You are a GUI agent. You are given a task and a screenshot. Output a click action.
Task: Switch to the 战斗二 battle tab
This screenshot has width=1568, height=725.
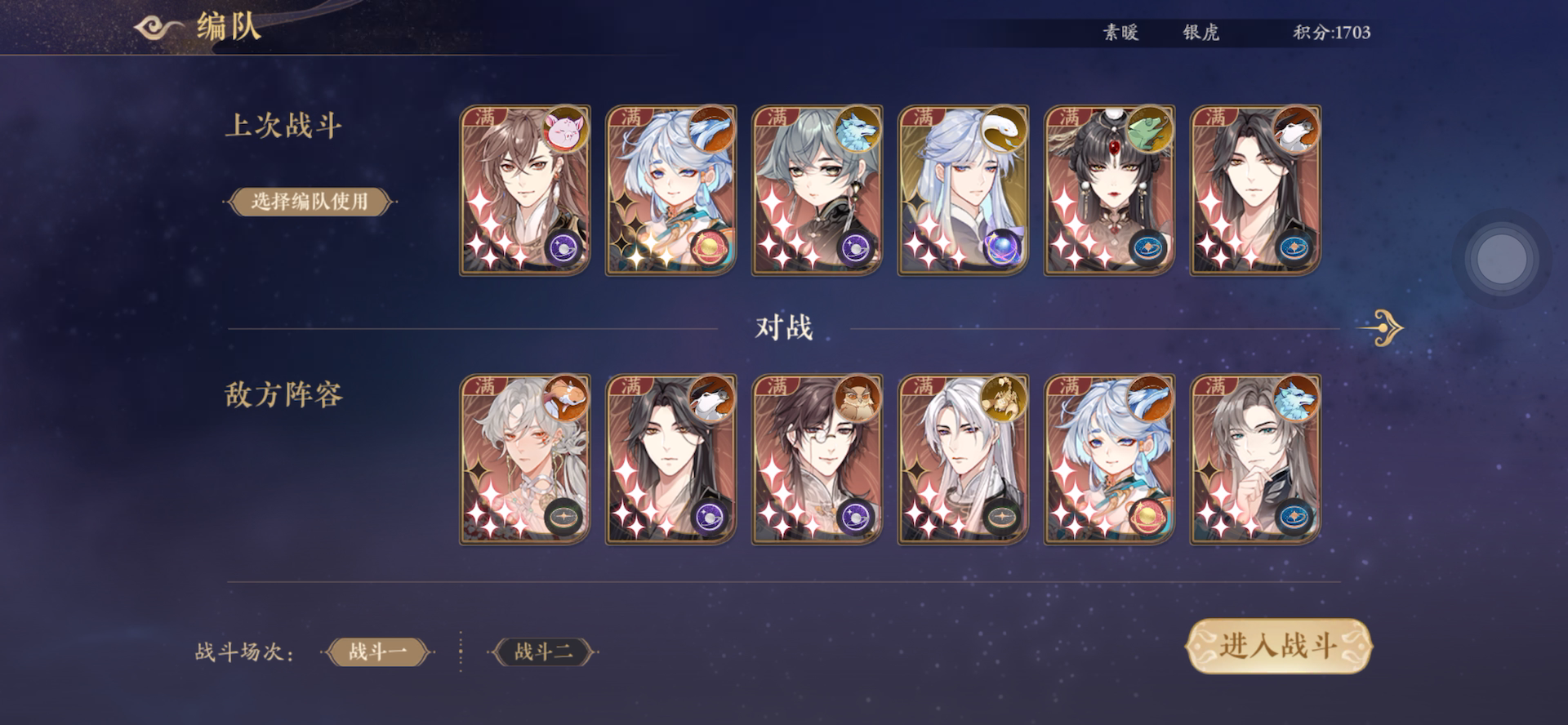pos(543,652)
